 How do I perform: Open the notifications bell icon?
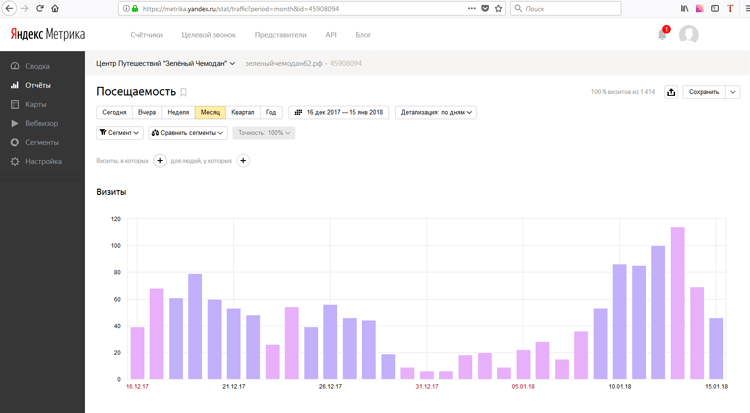661,35
